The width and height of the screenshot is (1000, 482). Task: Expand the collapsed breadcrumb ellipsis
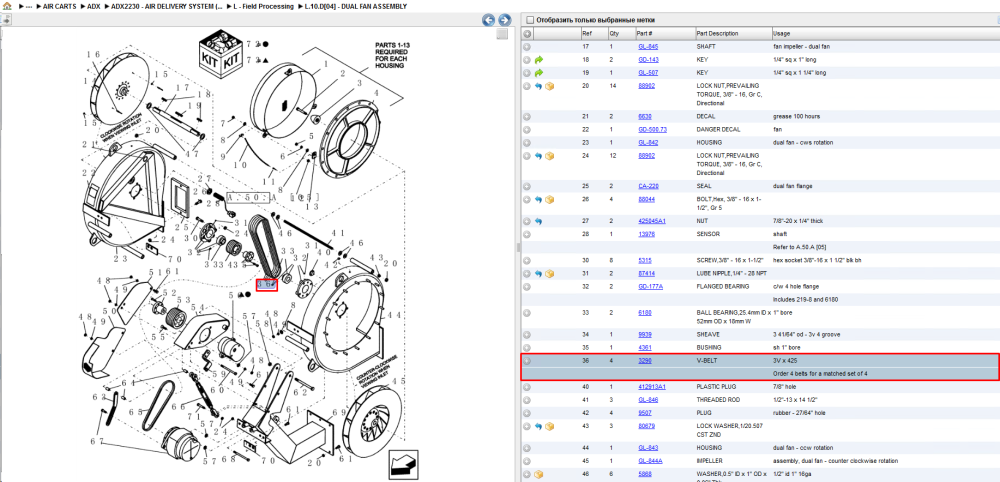(28, 6)
